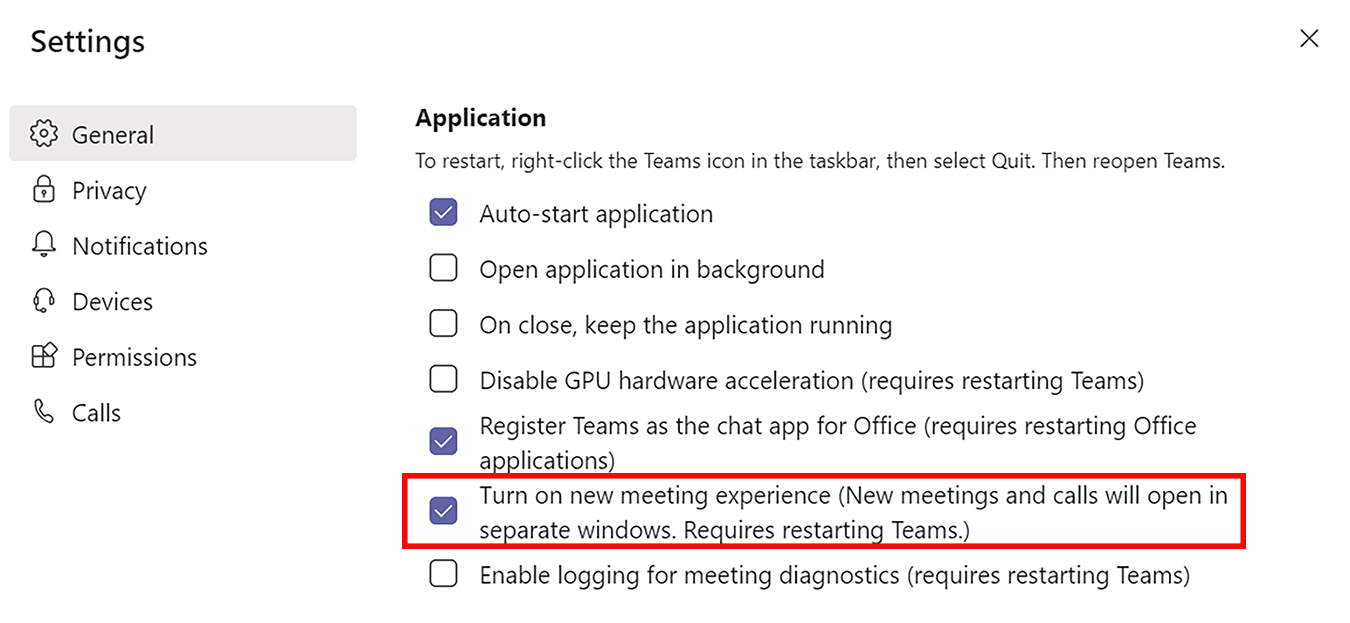The image size is (1350, 623).
Task: Click the Calls phone icon
Action: click(x=44, y=412)
